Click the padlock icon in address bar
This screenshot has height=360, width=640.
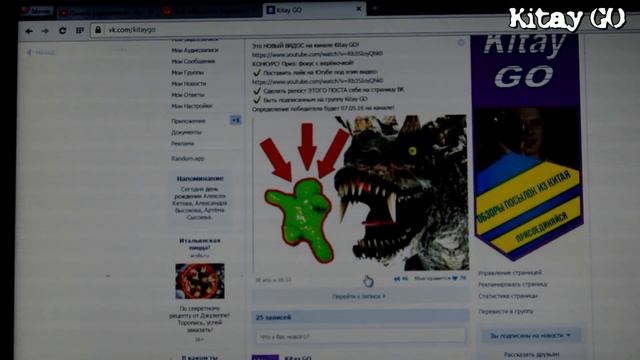point(98,30)
